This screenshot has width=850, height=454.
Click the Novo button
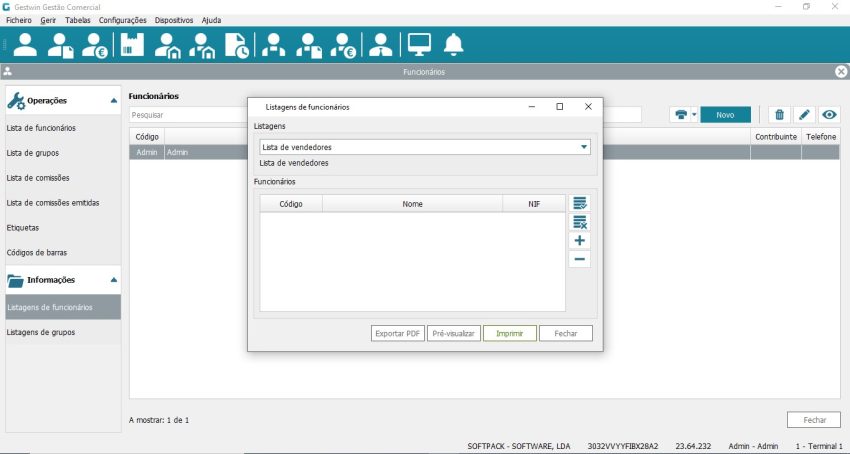(x=725, y=115)
